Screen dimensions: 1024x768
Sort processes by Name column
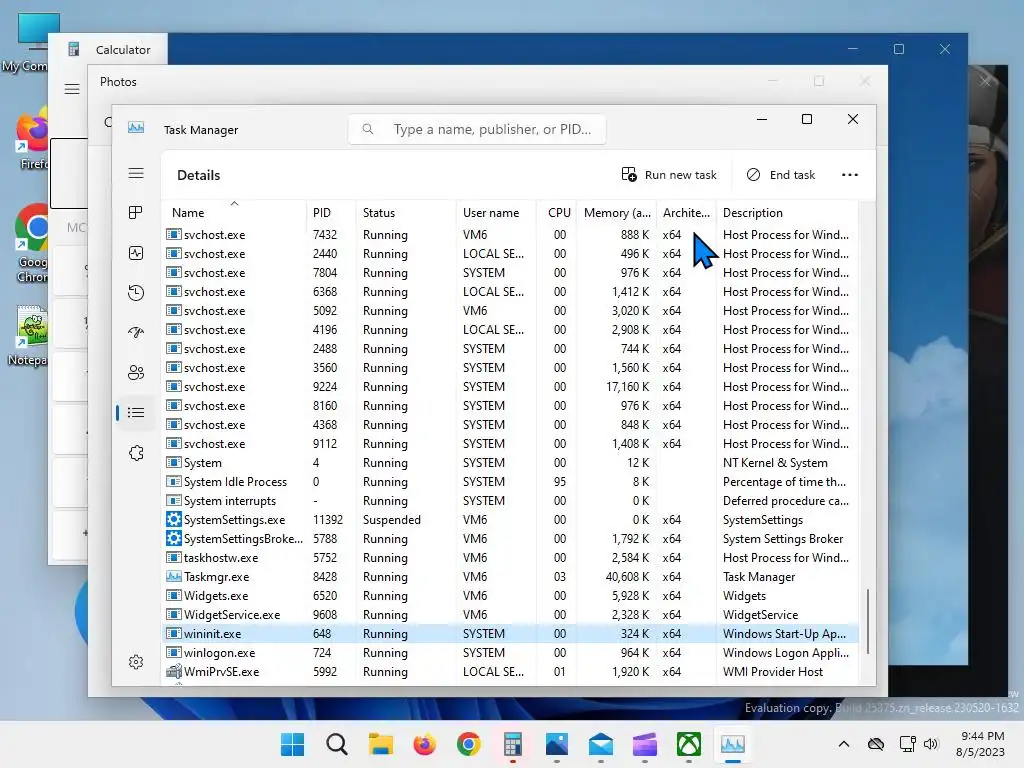(x=233, y=212)
